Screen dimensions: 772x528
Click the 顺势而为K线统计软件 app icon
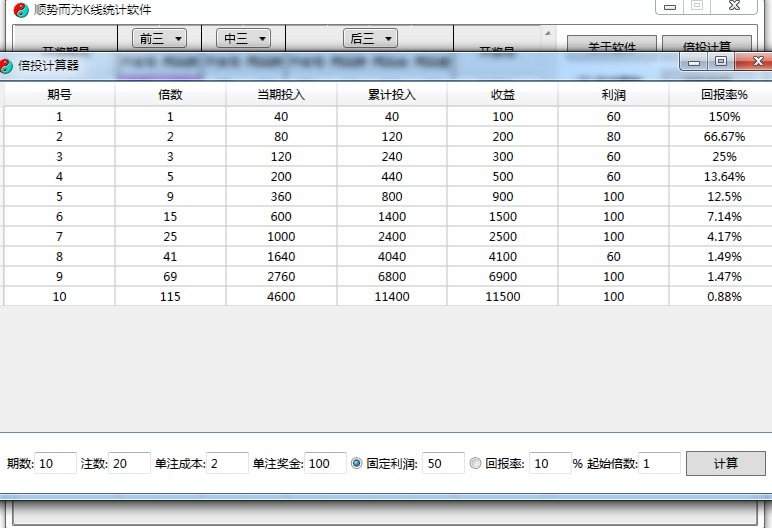[21, 9]
